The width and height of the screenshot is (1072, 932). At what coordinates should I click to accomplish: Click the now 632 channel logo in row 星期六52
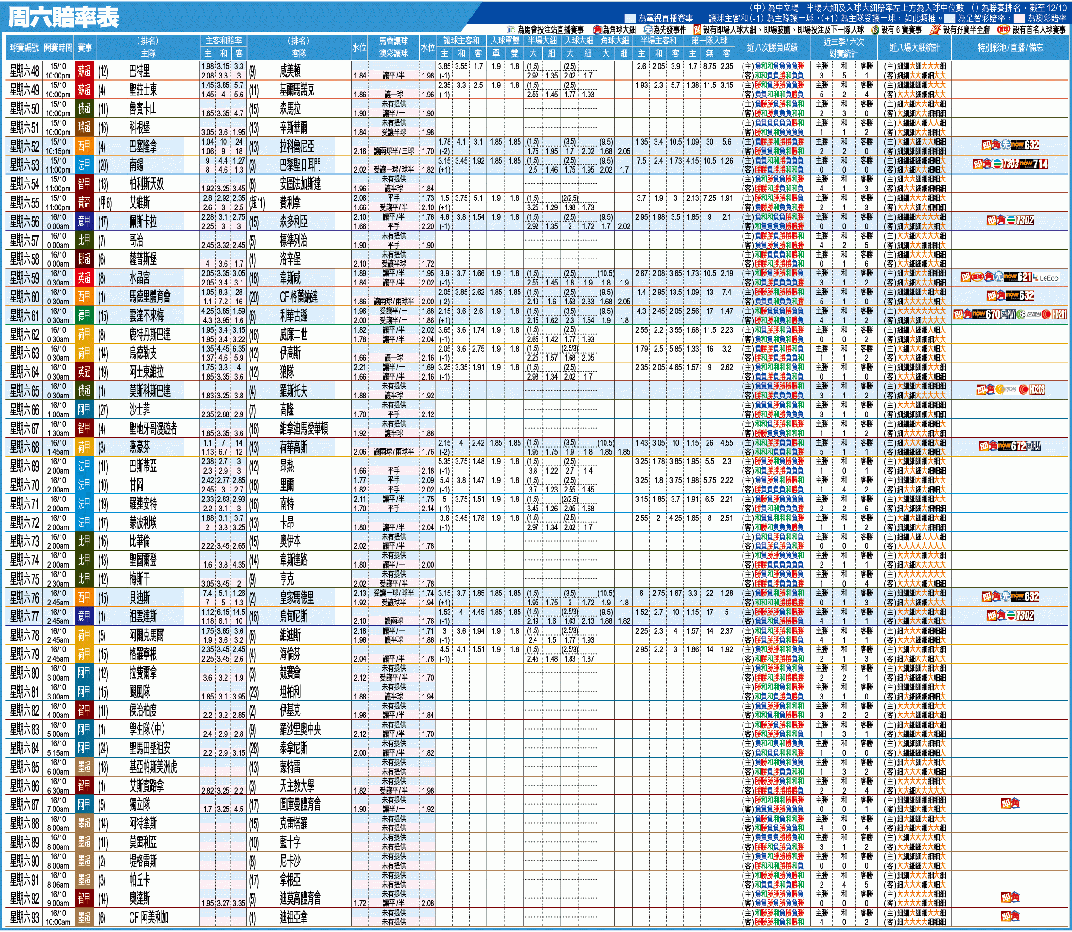1024,145
